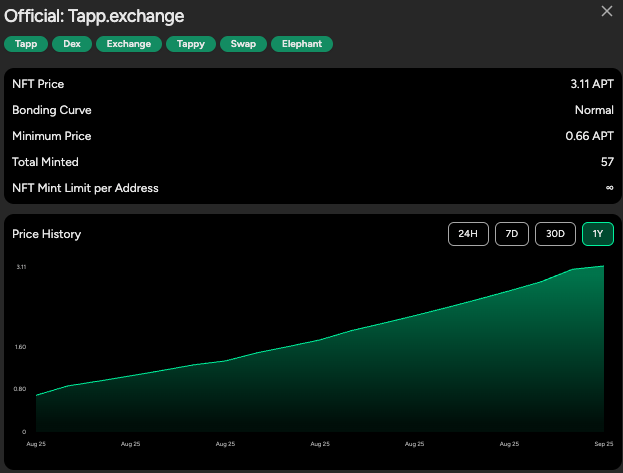623x473 pixels.
Task: Click the 3.11 y-axis label
Action: tap(21, 267)
